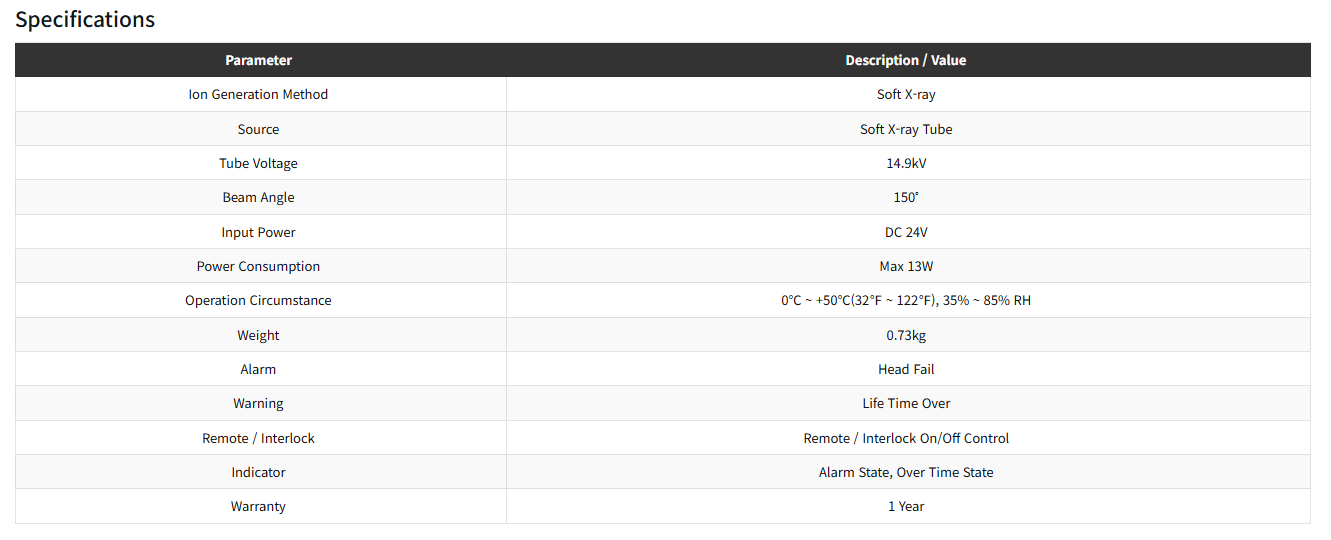Click the Max 13W value
The image size is (1331, 540).
click(906, 266)
